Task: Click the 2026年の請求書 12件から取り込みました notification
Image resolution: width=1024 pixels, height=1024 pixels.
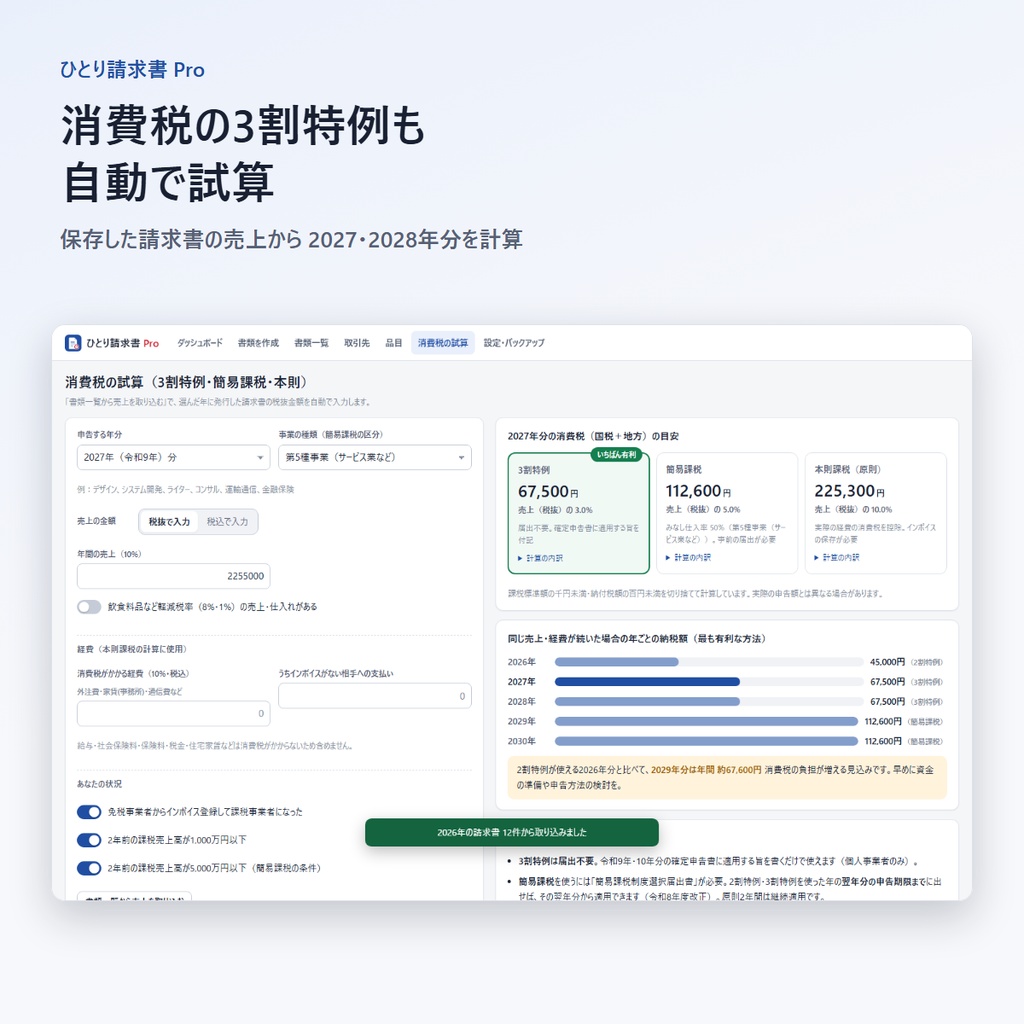Action: point(512,833)
